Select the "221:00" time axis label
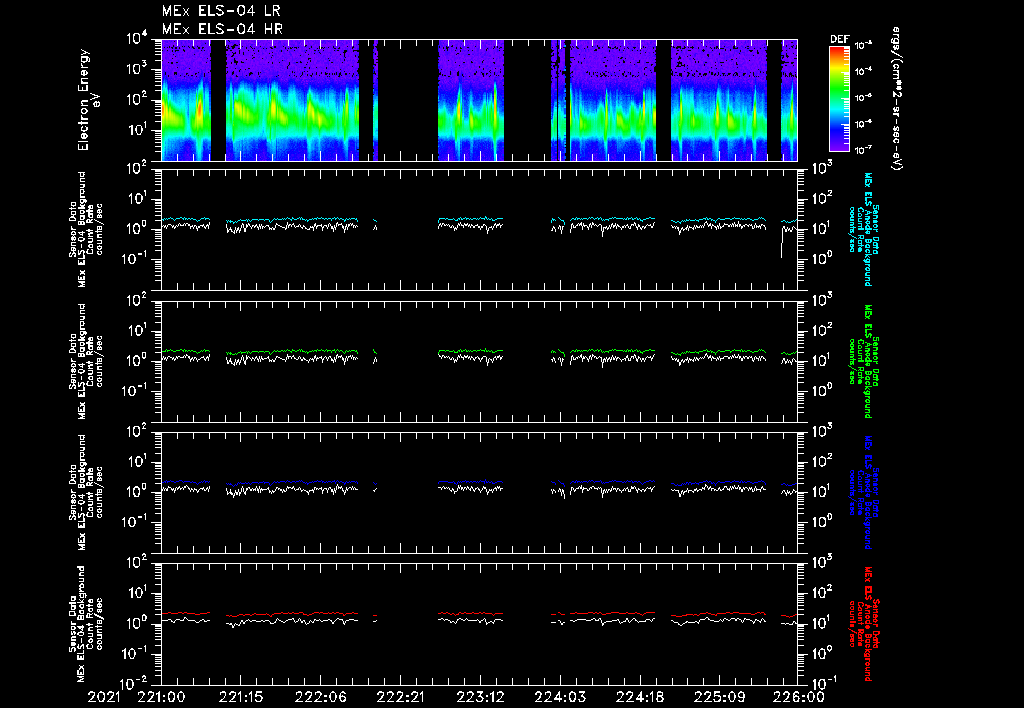 click(x=161, y=698)
